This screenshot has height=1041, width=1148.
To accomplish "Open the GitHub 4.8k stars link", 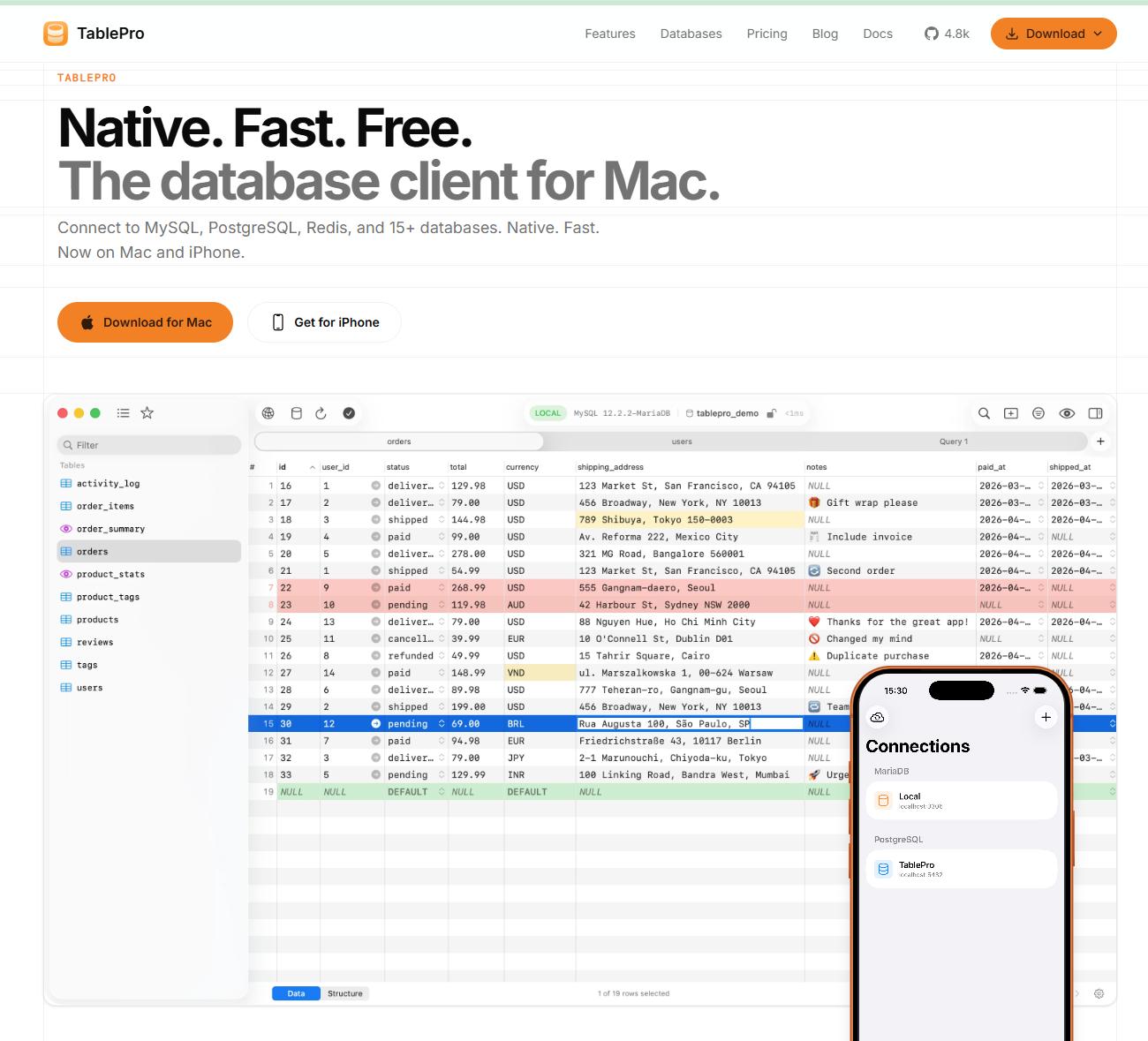I will pyautogui.click(x=947, y=34).
